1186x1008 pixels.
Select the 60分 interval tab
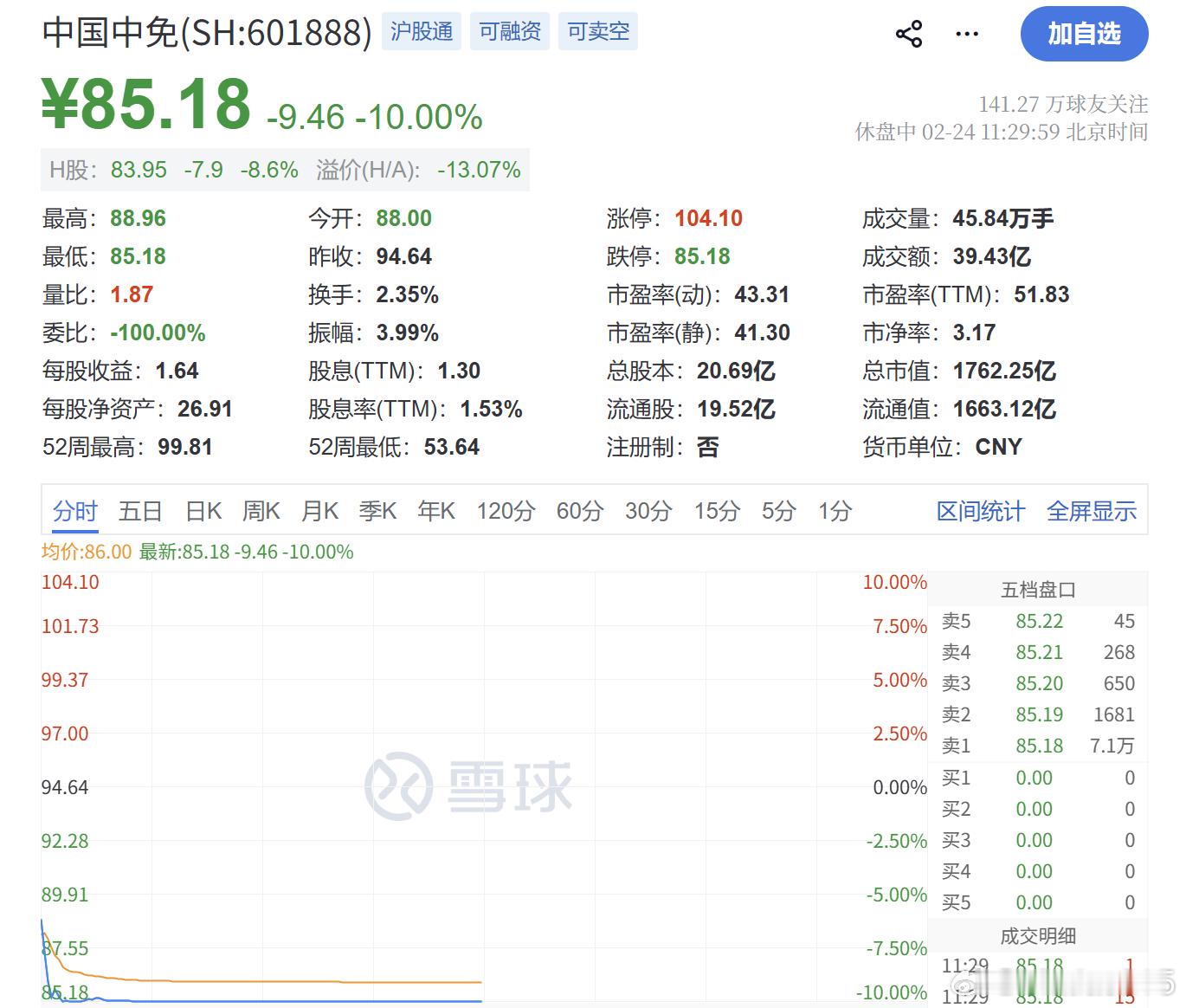(x=580, y=511)
